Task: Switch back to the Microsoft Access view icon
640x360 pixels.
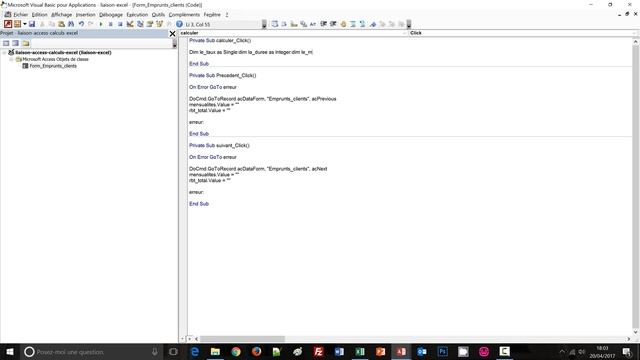Action: [8, 24]
